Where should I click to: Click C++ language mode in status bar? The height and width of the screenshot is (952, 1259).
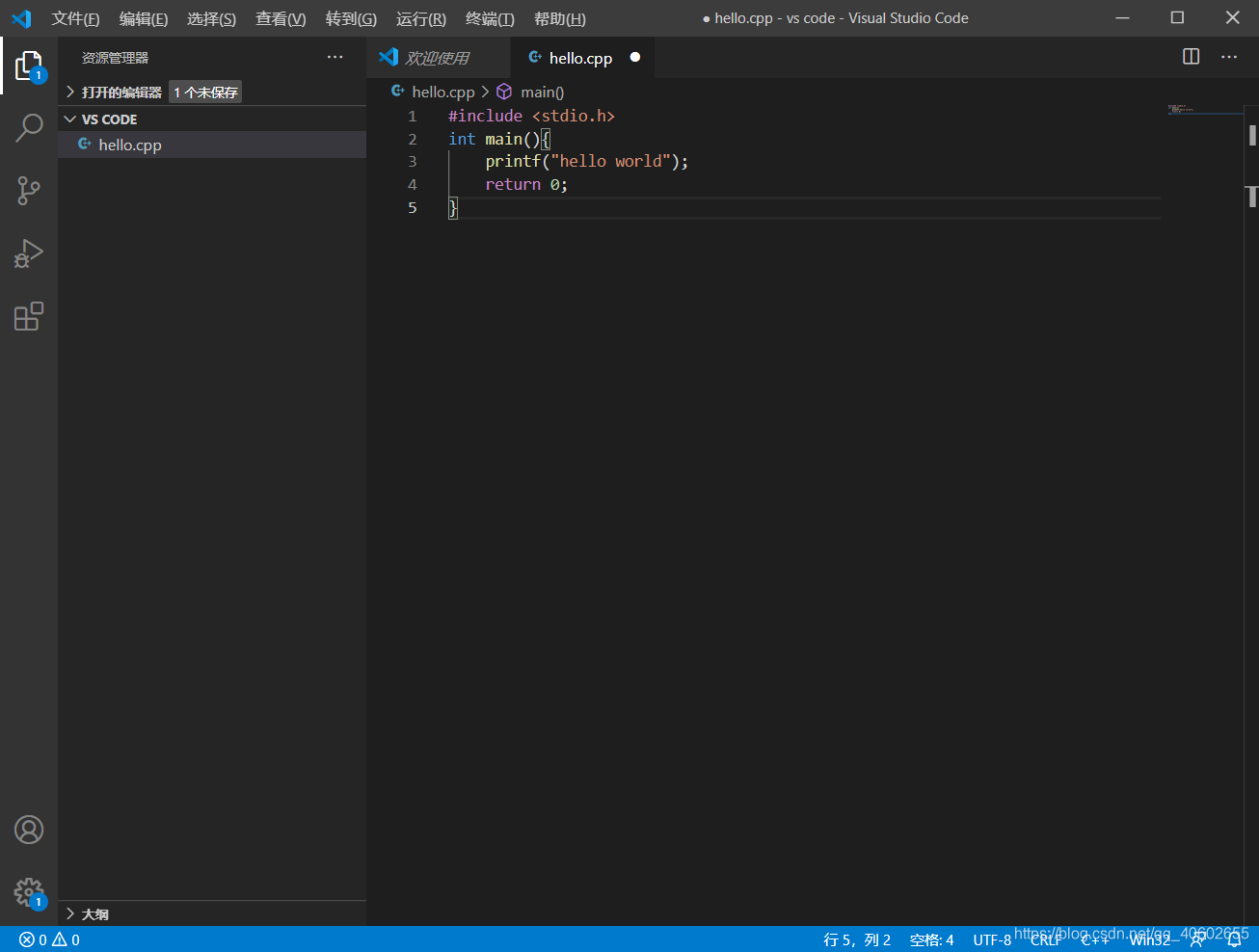coord(1095,939)
